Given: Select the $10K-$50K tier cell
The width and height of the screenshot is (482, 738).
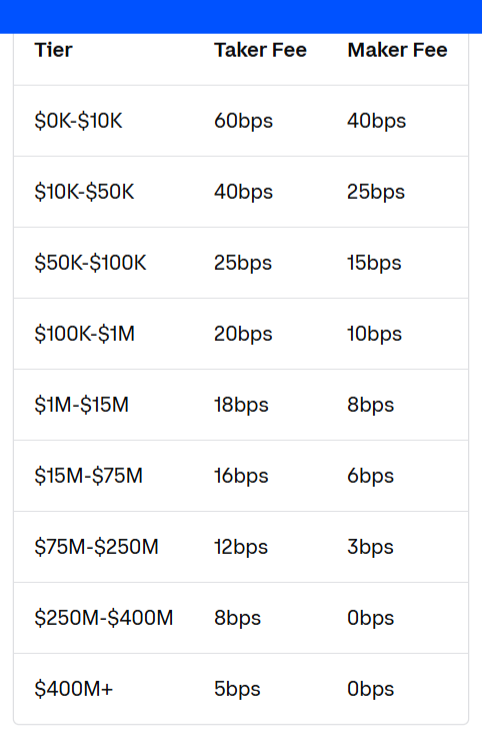Looking at the screenshot, I should (84, 192).
